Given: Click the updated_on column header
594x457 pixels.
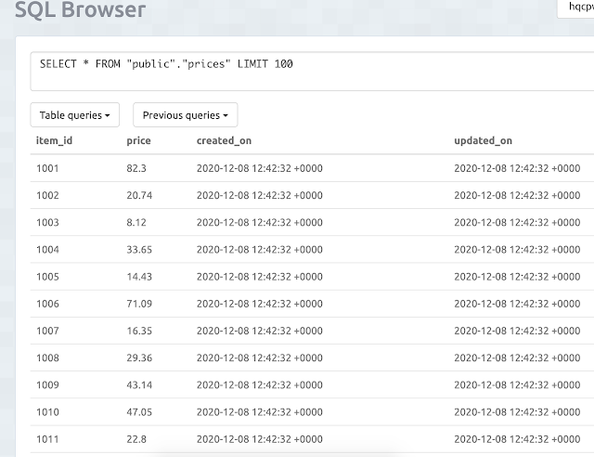Looking at the screenshot, I should click(483, 141).
